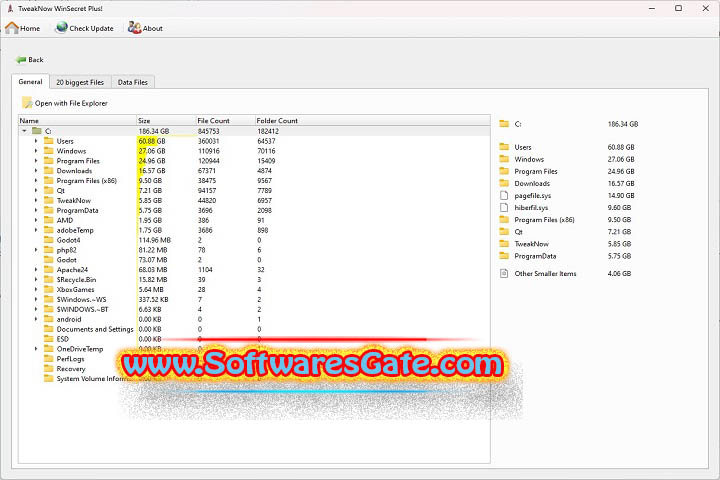Click the android folder icon

coord(49,319)
